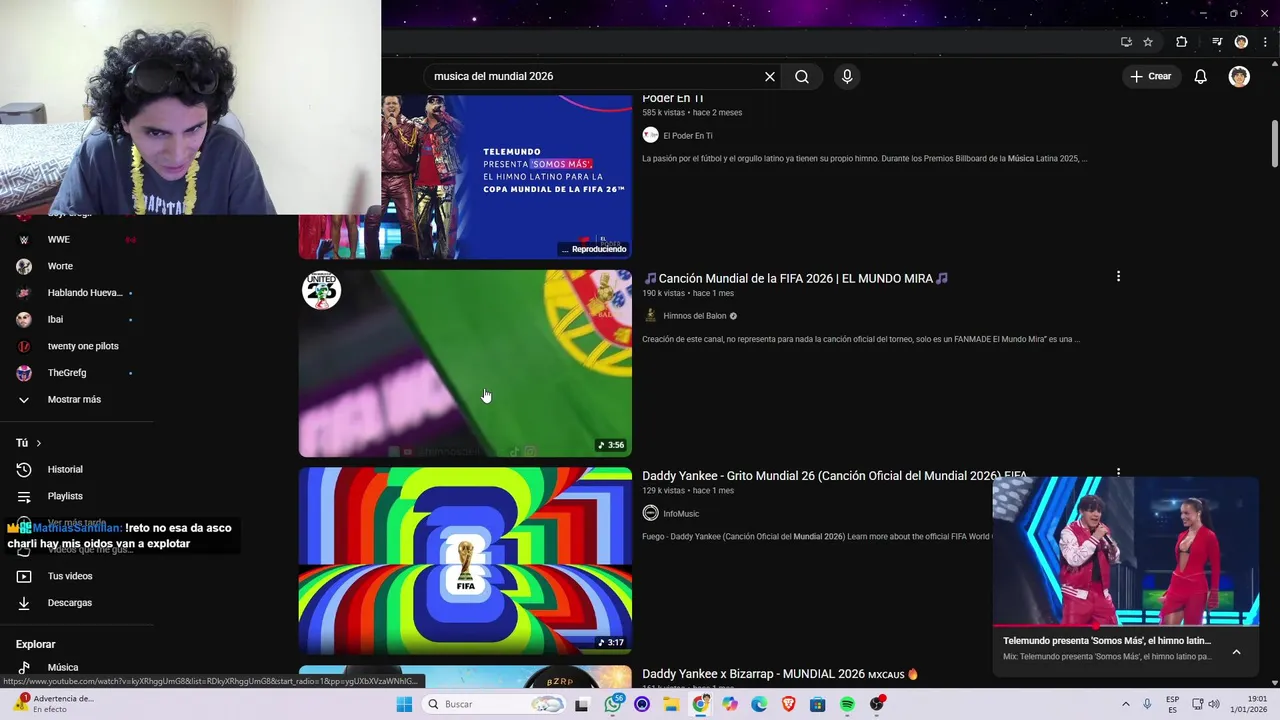Open Copilot from taskbar

pos(730,705)
